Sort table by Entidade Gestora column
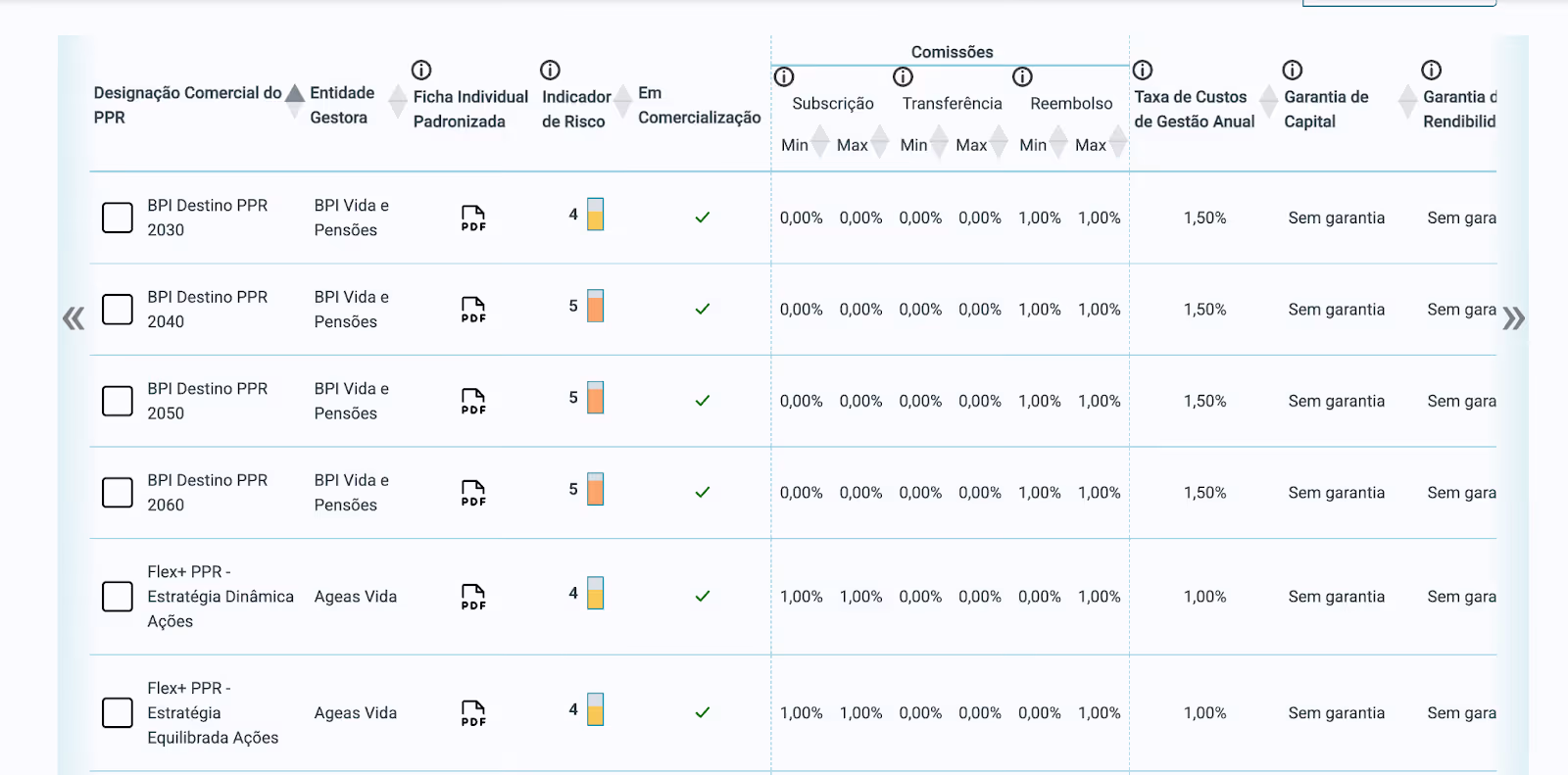The image size is (1568, 775). [x=398, y=102]
